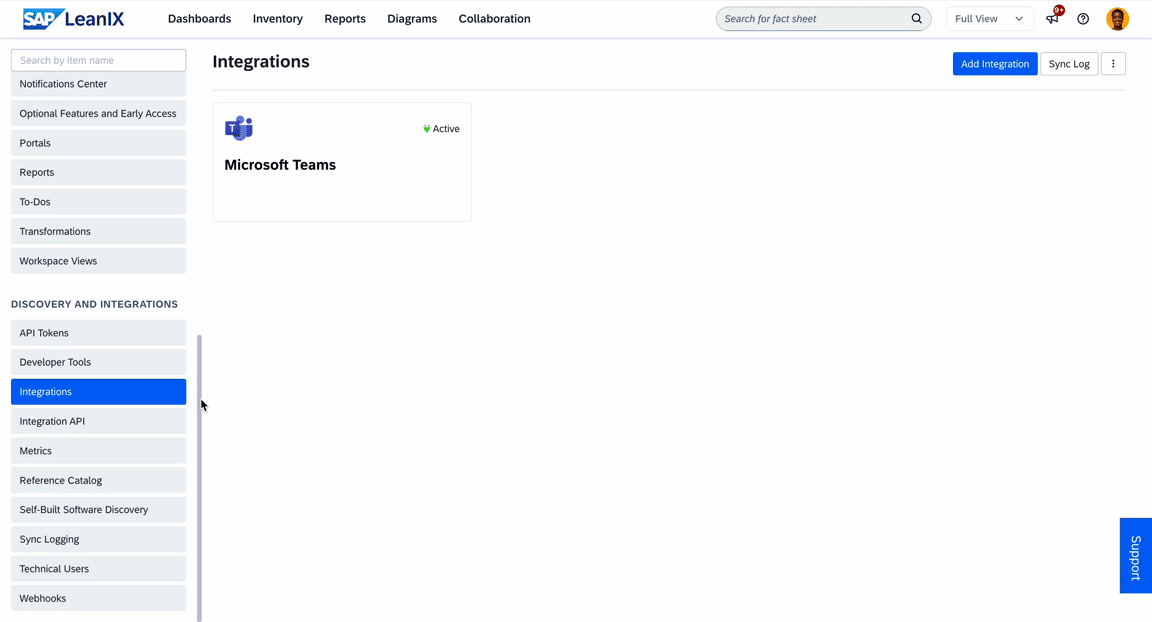Click the search magnifier icon

[x=916, y=18]
